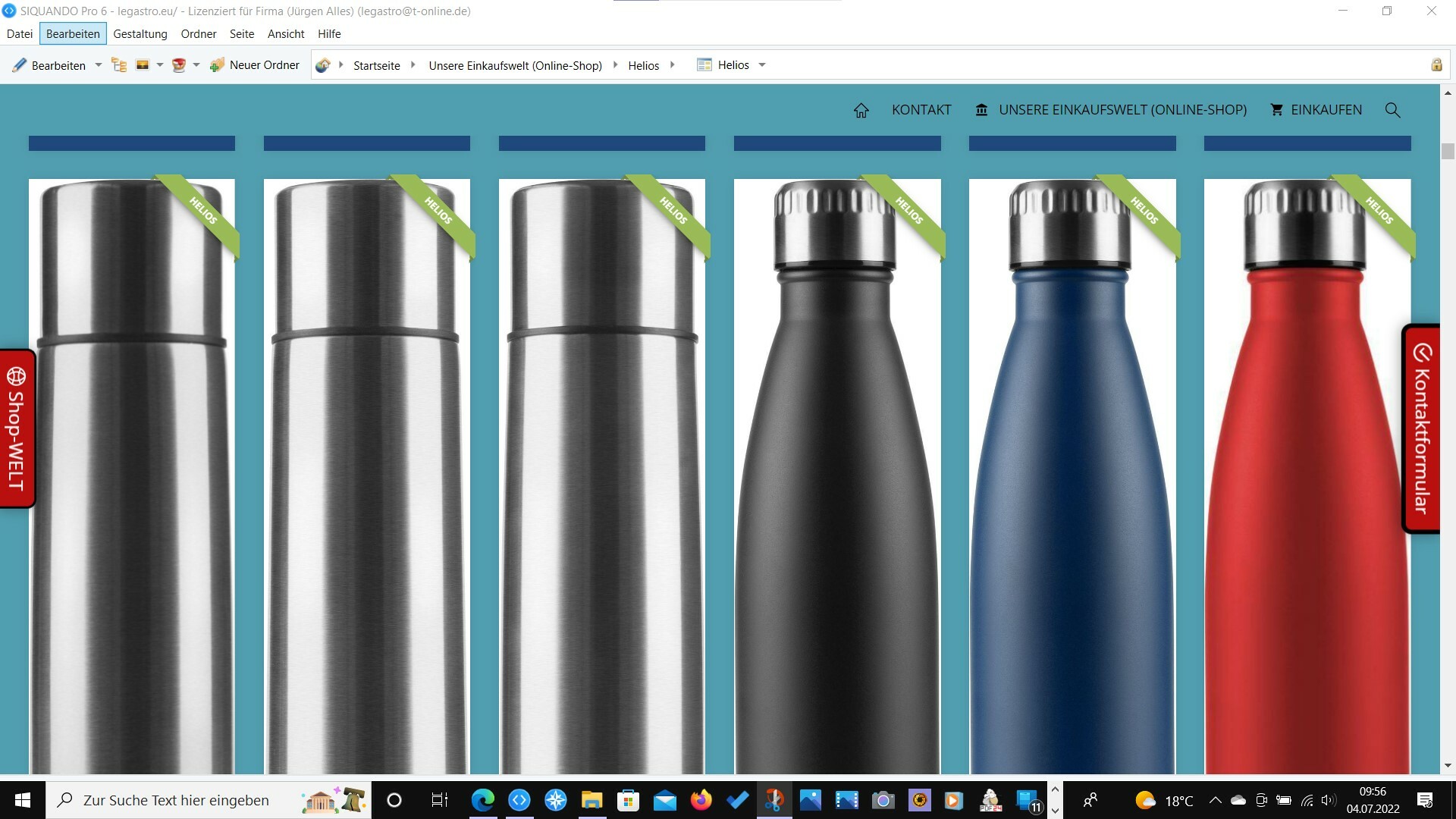Select the third silver thermos product image
This screenshot has height=819, width=1456.
tap(602, 476)
